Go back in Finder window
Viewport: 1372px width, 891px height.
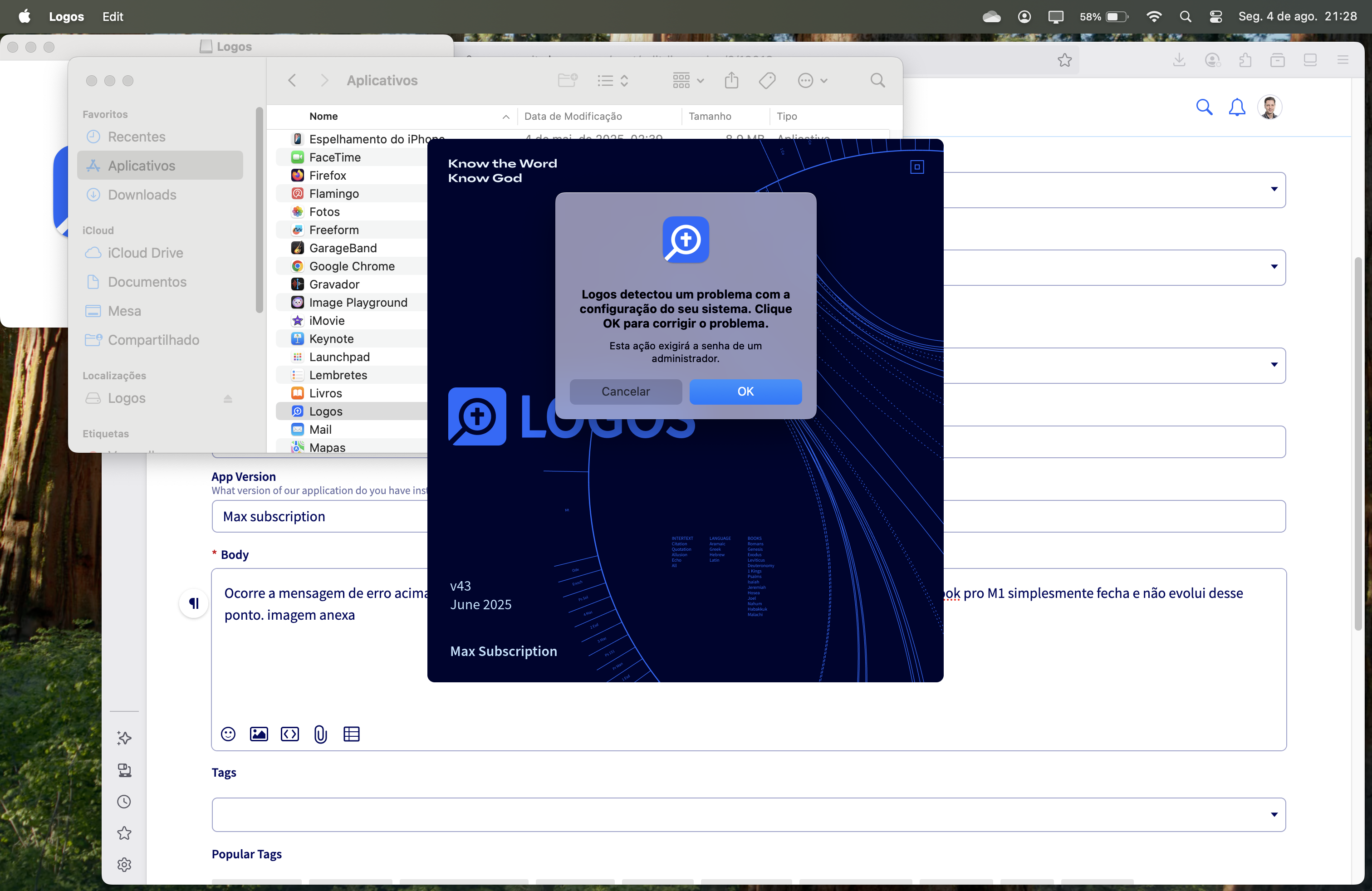(292, 80)
